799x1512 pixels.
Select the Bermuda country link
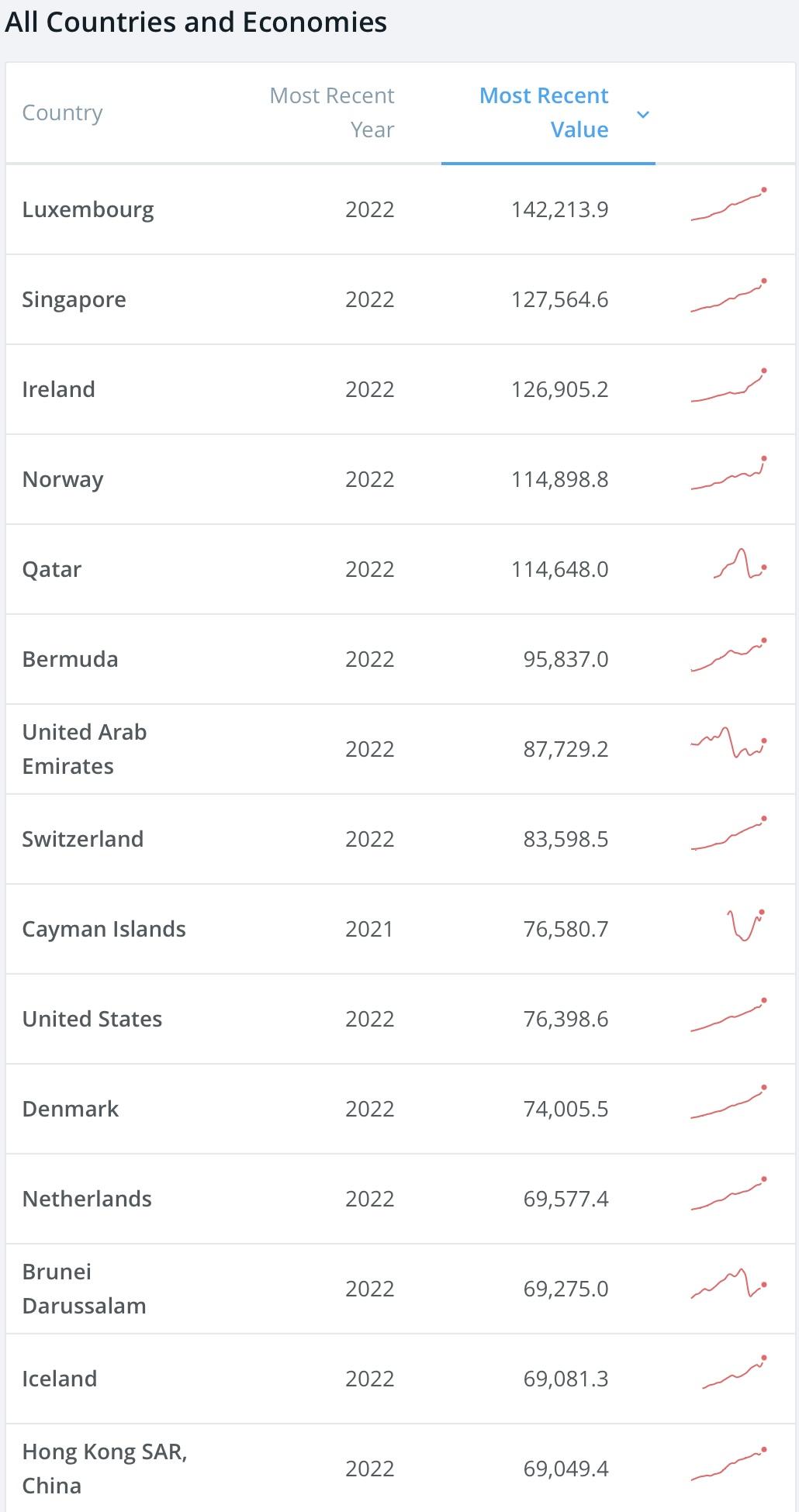click(x=70, y=659)
